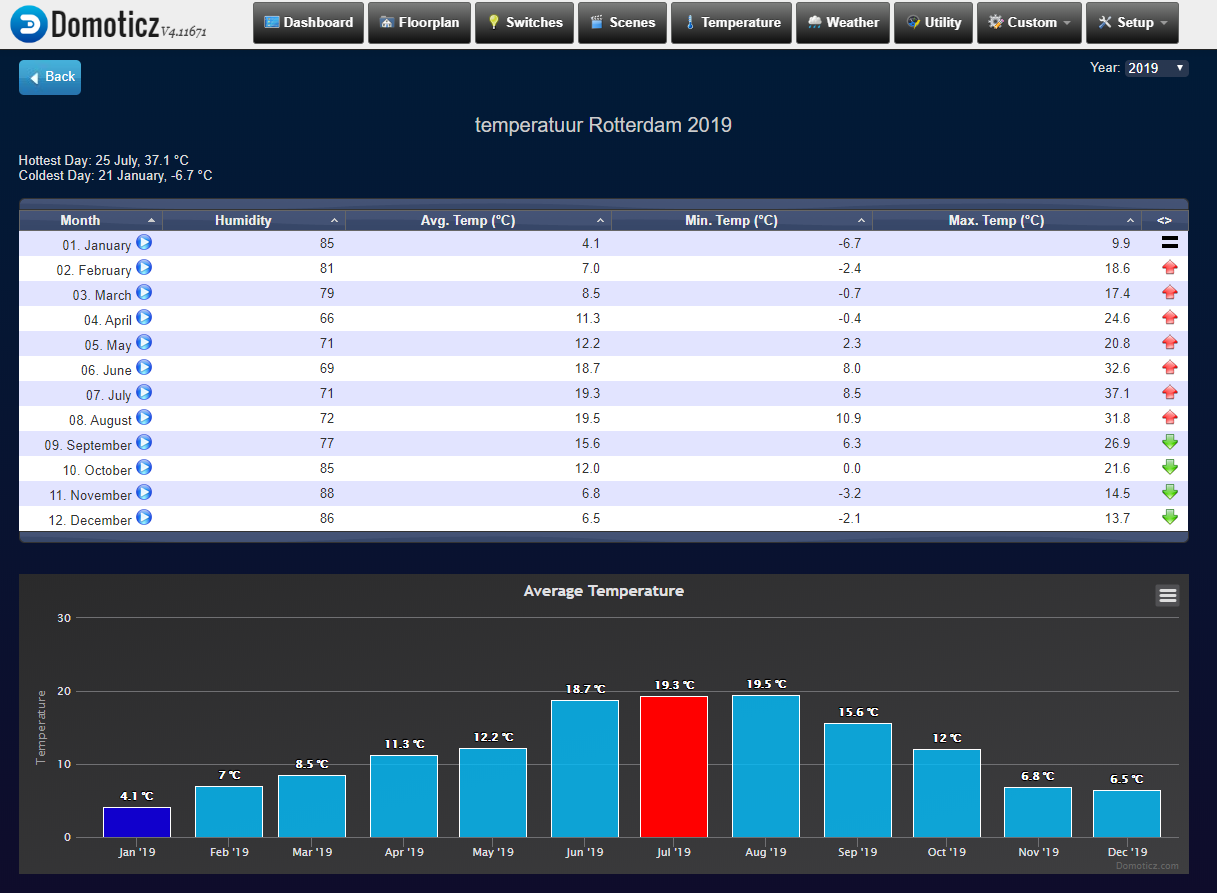Click the equals trend icon in January row
1217x893 pixels.
tap(1169, 243)
